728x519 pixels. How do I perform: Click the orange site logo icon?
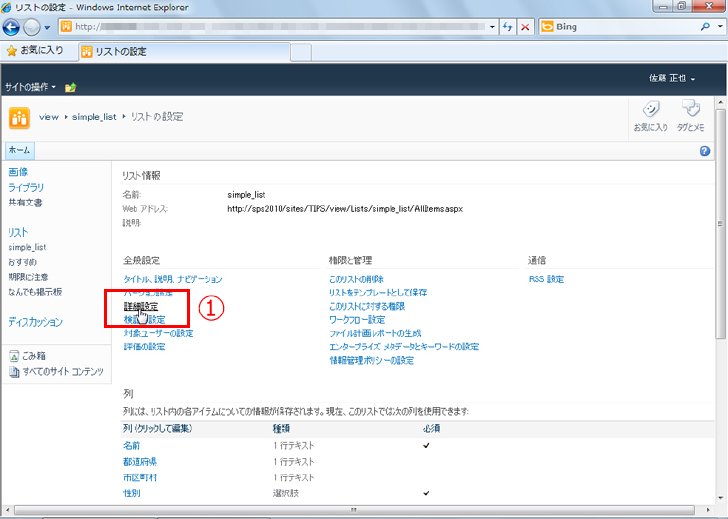click(20, 118)
